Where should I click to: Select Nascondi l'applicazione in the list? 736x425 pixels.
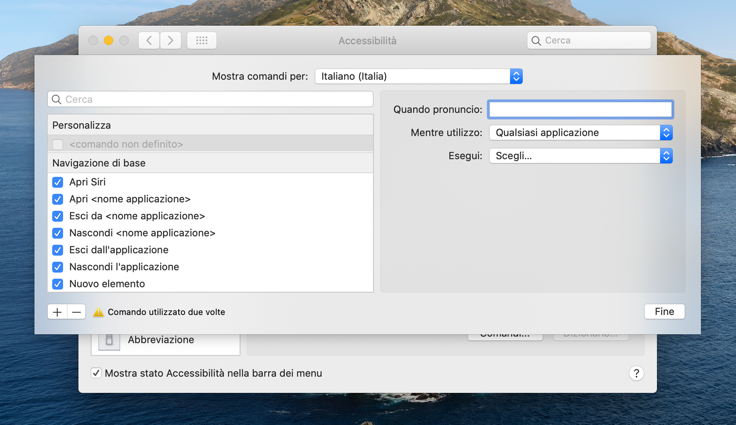pyautogui.click(x=210, y=267)
